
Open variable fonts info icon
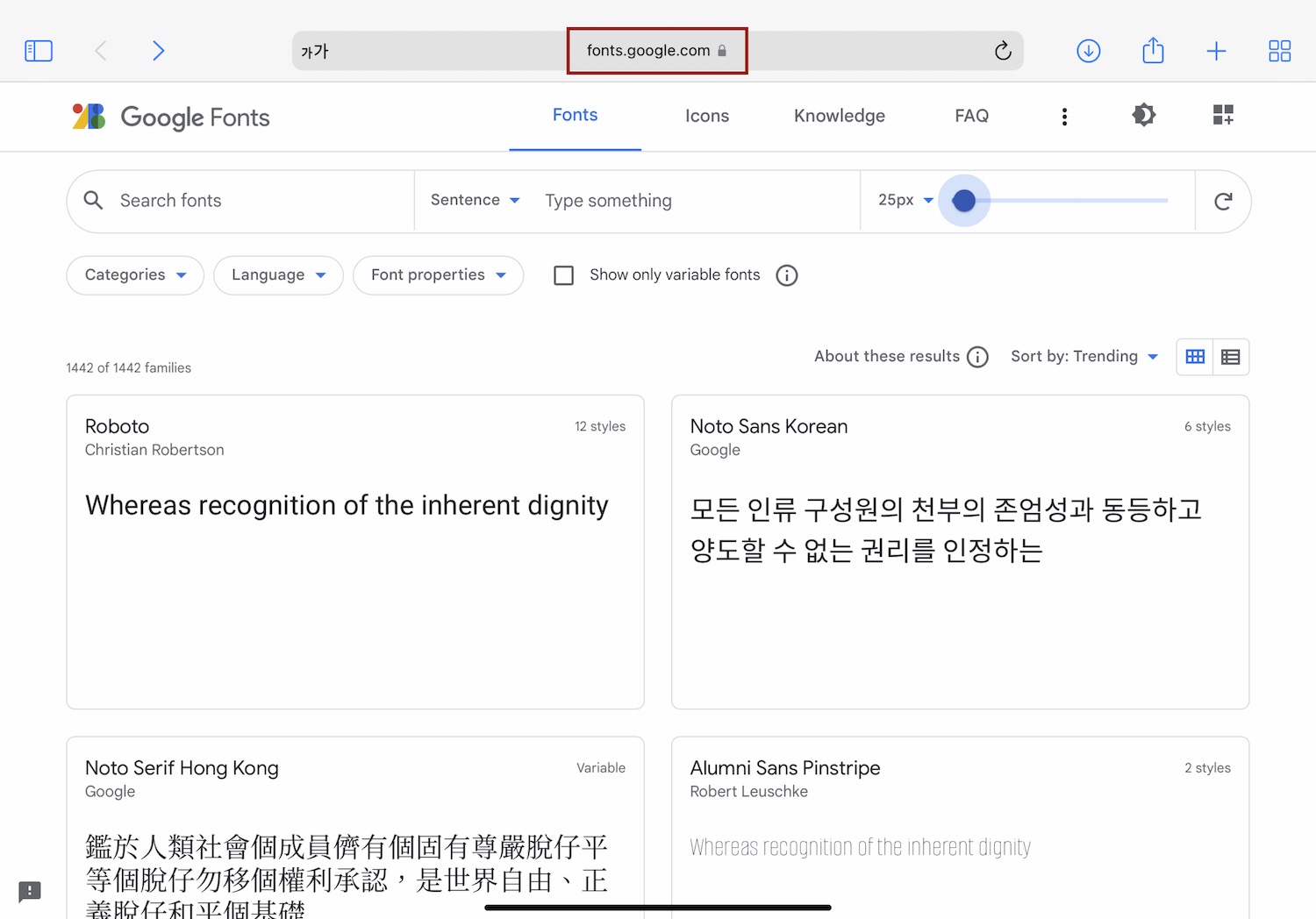787,275
